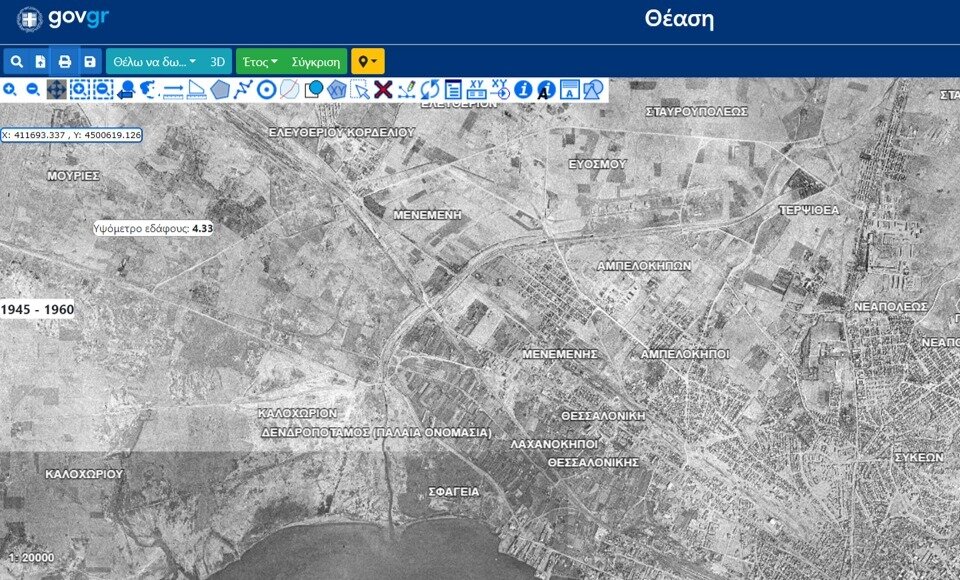
Task: Click the new file document button
Action: click(x=40, y=62)
